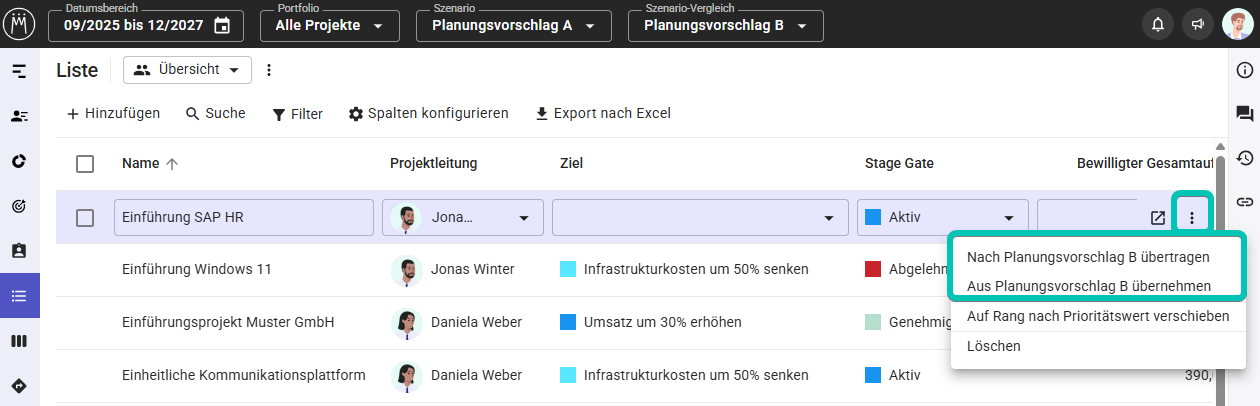Open the comments panel icon
Viewport: 1260px width, 406px height.
[1245, 114]
